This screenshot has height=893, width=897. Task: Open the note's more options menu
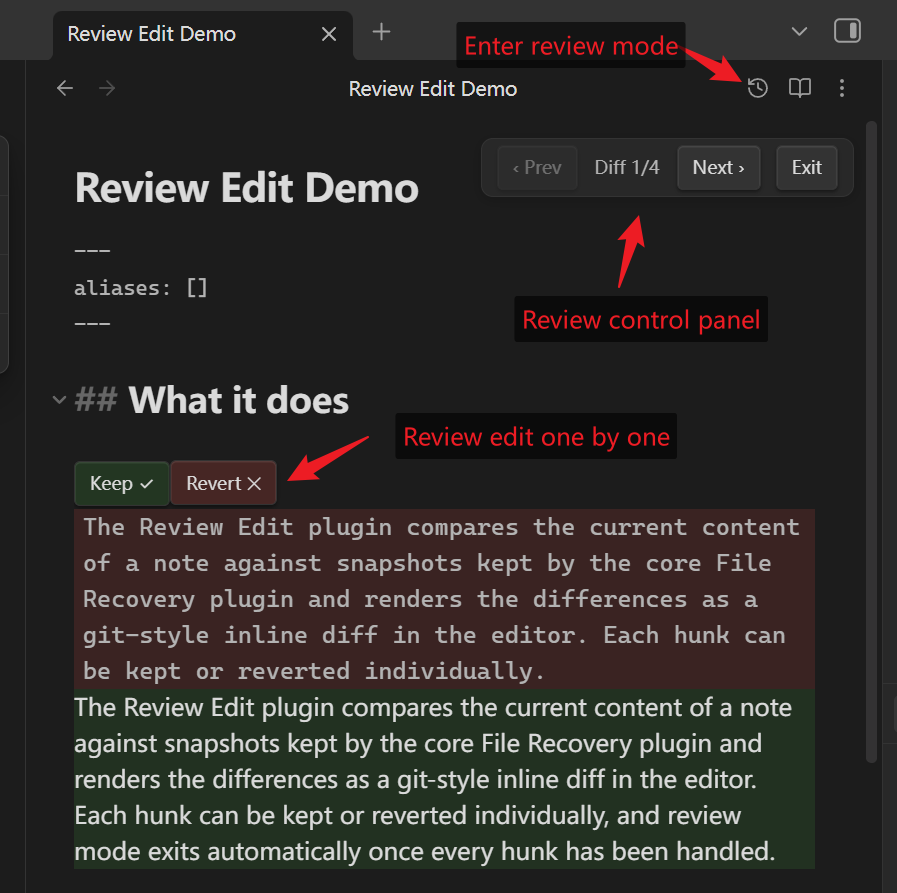tap(842, 88)
